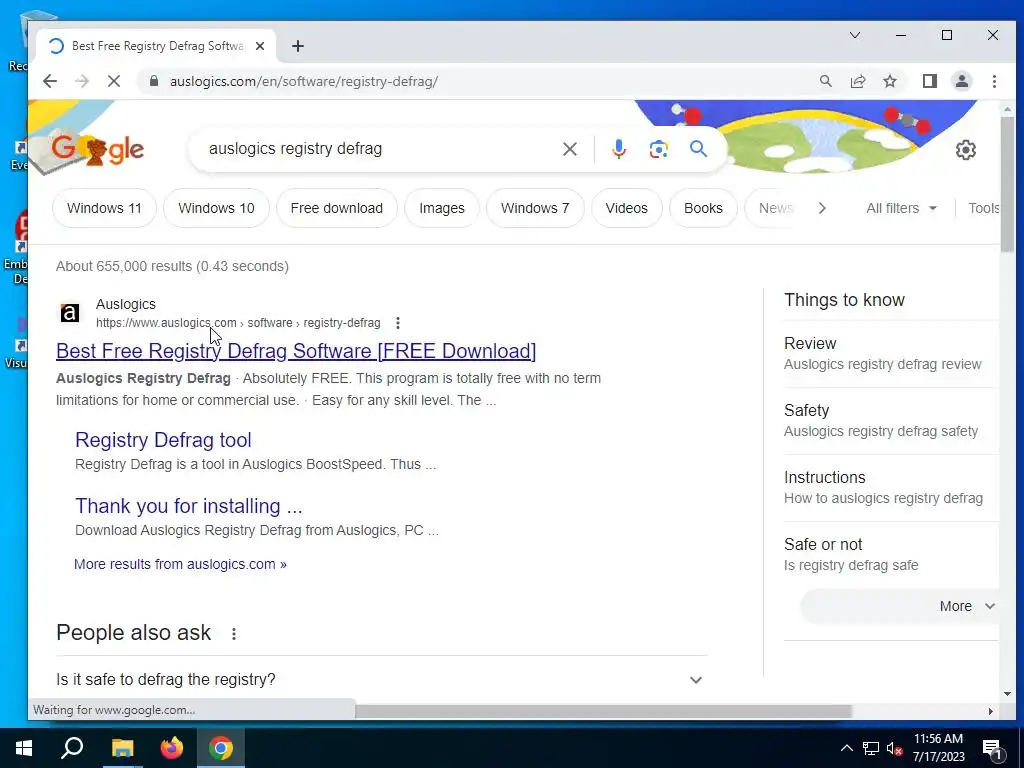Viewport: 1024px width, 768px height.
Task: Show hidden system tray icons
Action: tap(846, 748)
